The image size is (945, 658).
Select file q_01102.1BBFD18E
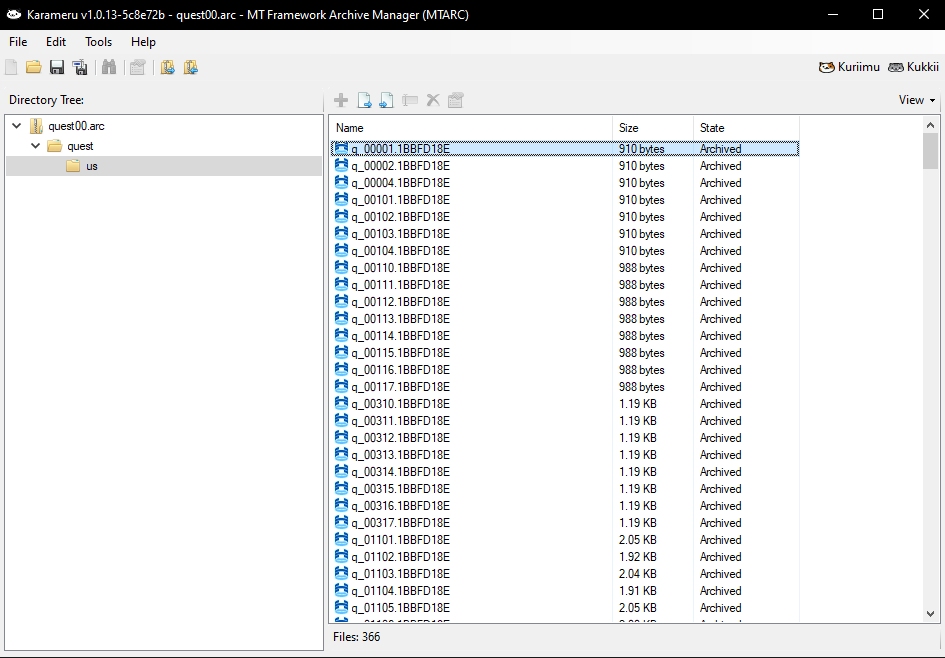(565, 557)
